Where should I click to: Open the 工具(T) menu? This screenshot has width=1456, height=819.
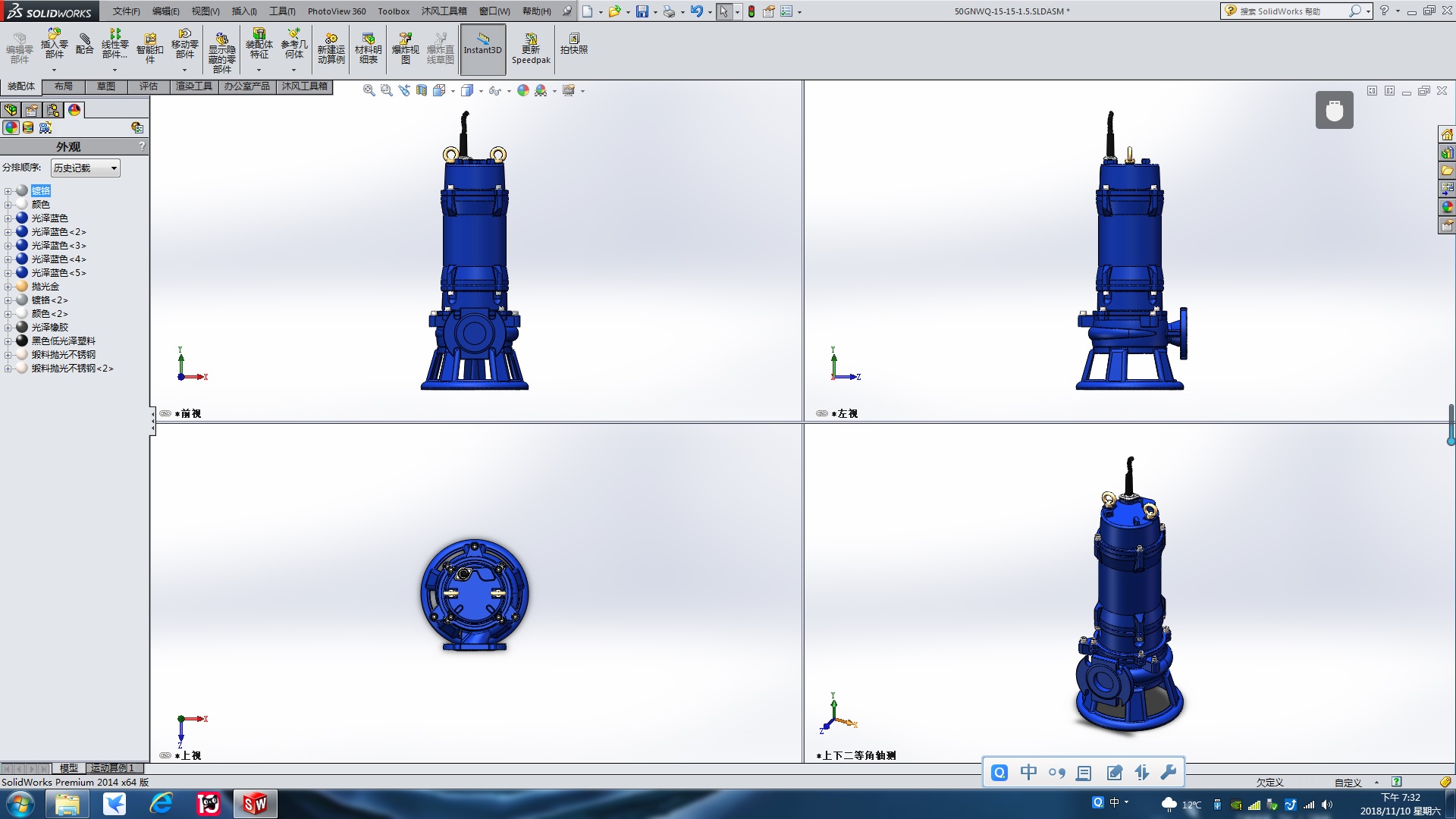click(281, 11)
